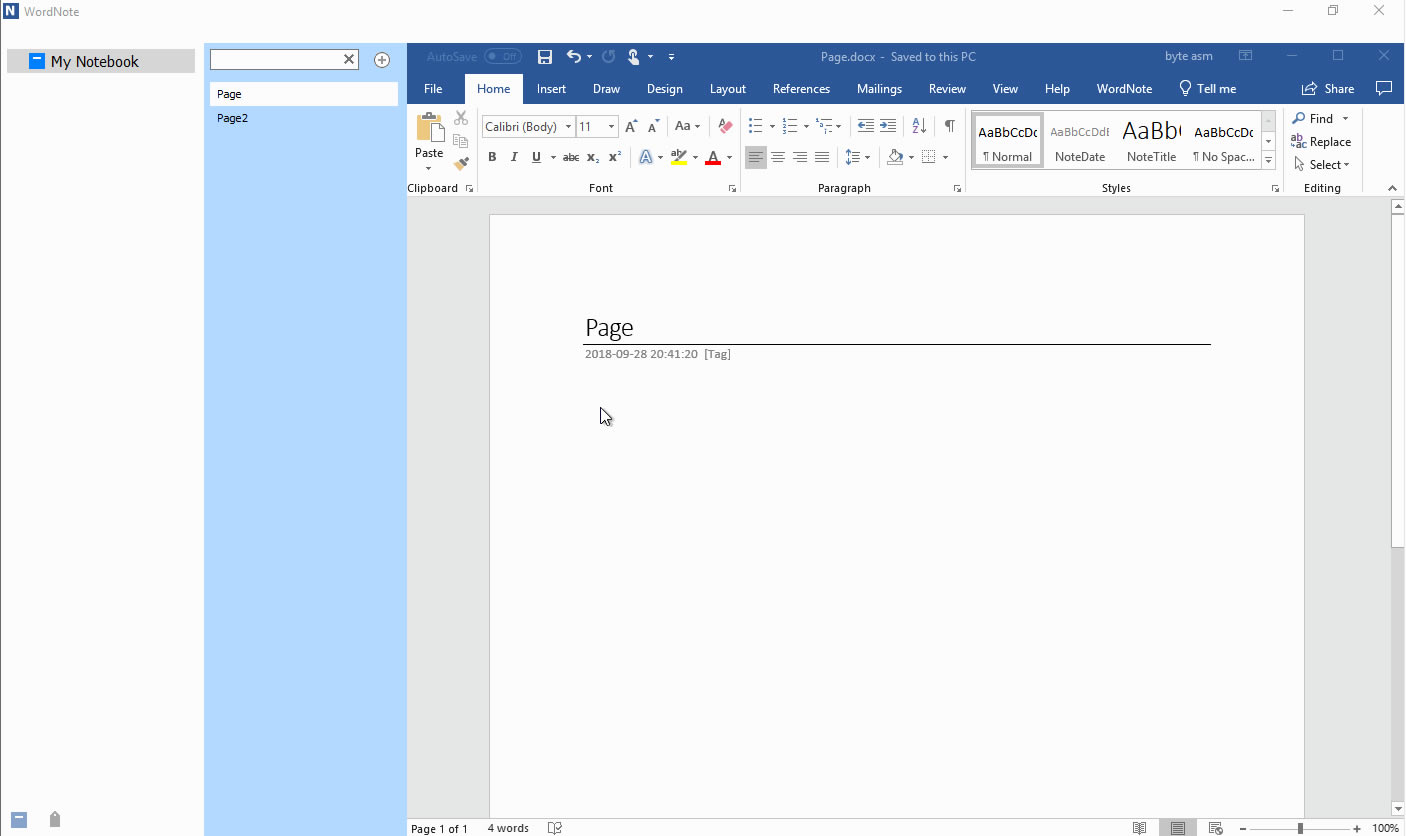Open the font size dropdown
1406x836 pixels.
[611, 127]
